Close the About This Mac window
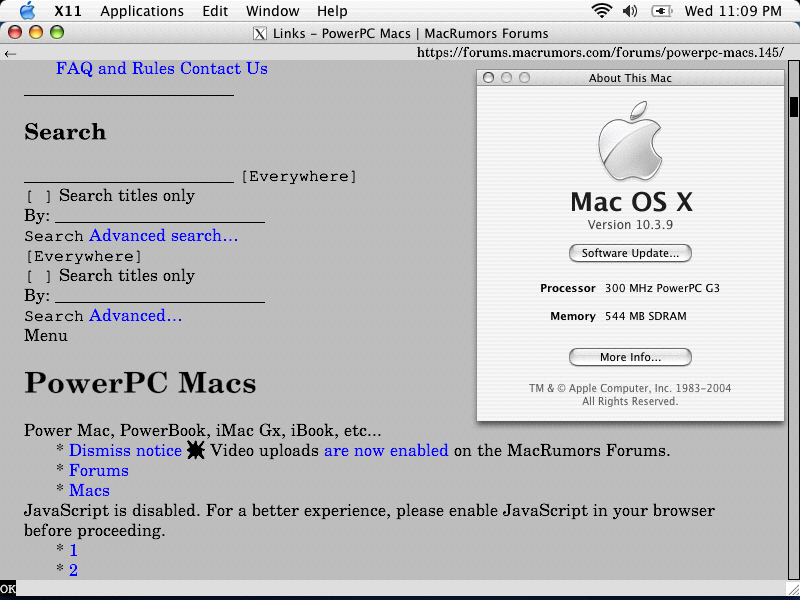800x600 pixels. [x=488, y=78]
